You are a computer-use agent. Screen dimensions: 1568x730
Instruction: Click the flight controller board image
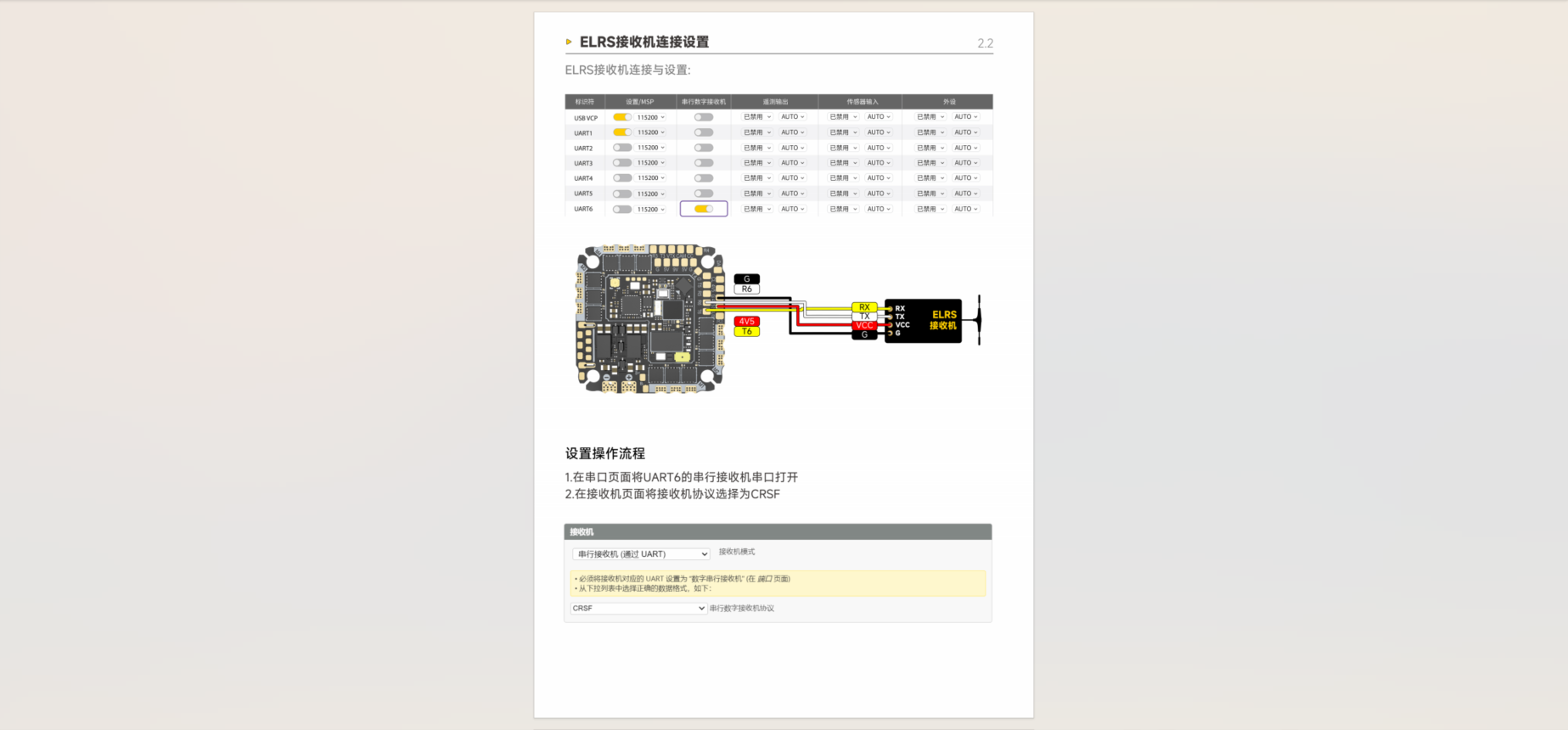[x=650, y=319]
